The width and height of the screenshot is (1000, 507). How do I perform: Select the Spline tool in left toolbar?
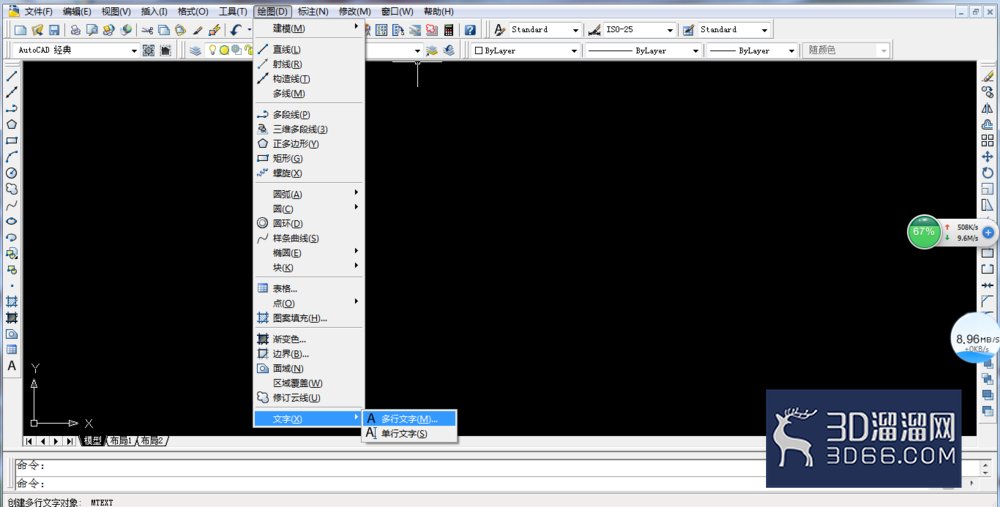click(x=11, y=205)
